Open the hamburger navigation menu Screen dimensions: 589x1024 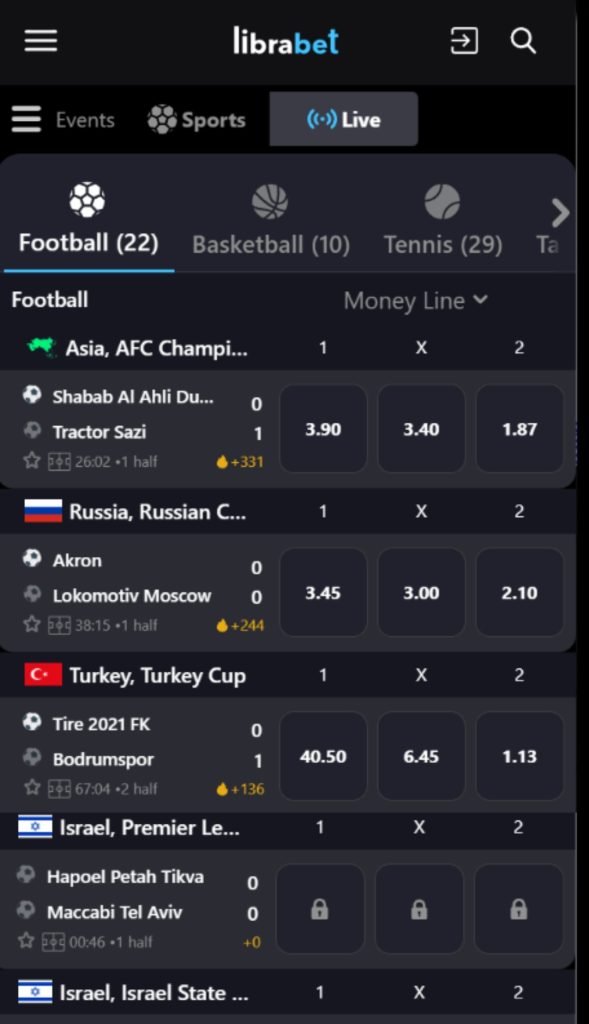[39, 41]
